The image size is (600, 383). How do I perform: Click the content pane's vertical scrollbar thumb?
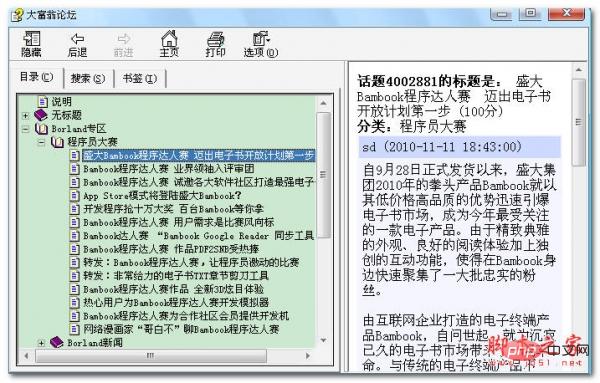579,122
